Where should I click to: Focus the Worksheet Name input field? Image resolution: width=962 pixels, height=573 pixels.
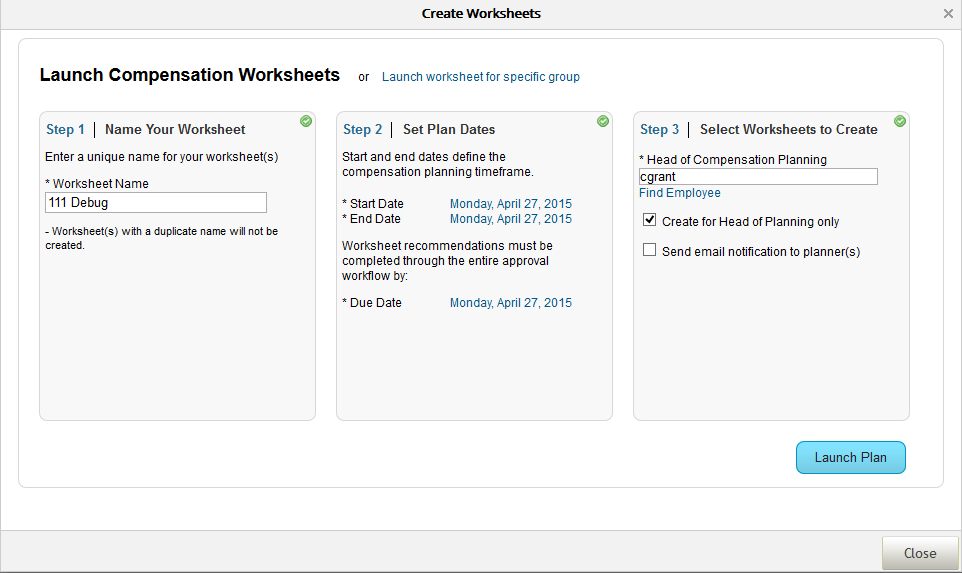(x=156, y=202)
